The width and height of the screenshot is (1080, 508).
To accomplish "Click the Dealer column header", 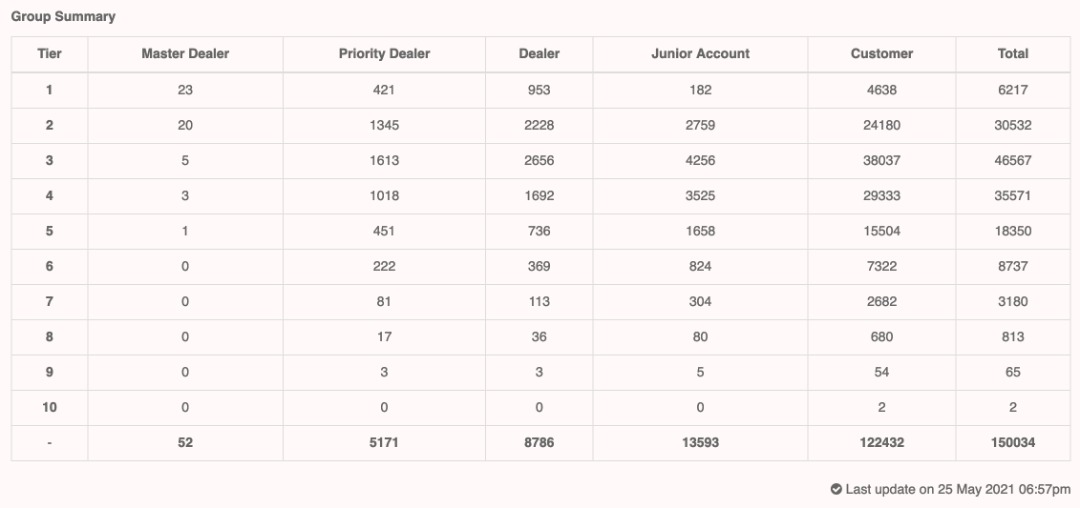I will click(539, 54).
